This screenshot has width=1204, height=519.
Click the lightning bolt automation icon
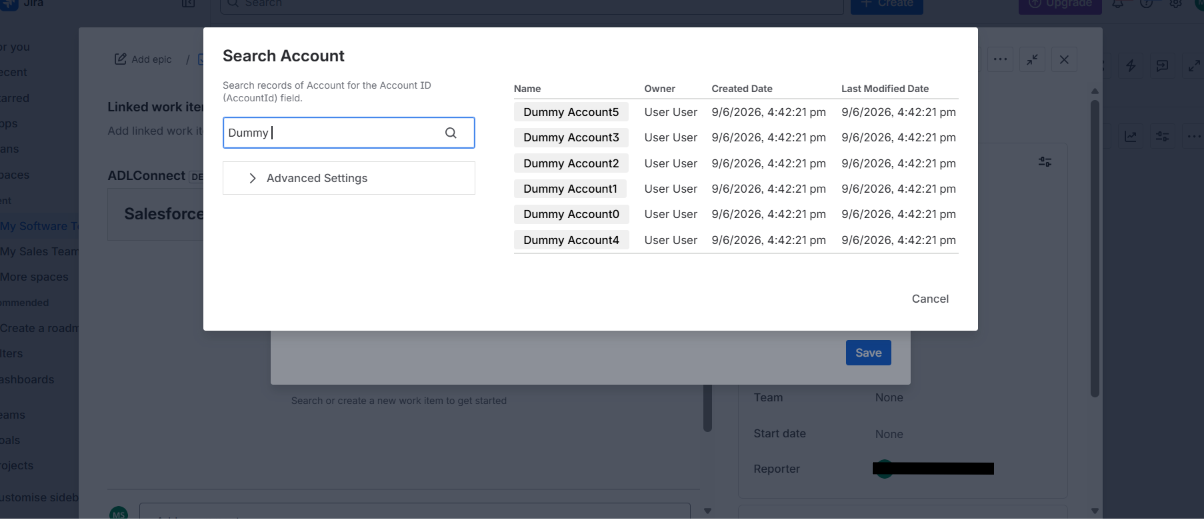(x=1131, y=66)
